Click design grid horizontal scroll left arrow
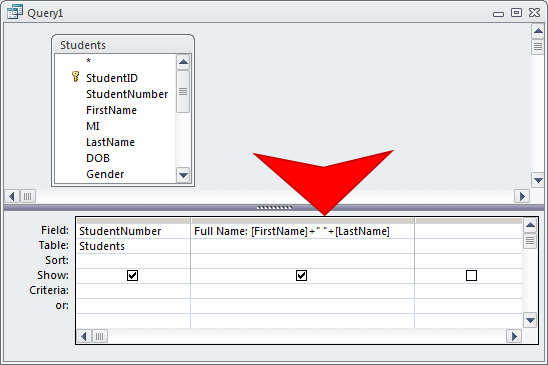Image resolution: width=548 pixels, height=365 pixels. point(84,336)
